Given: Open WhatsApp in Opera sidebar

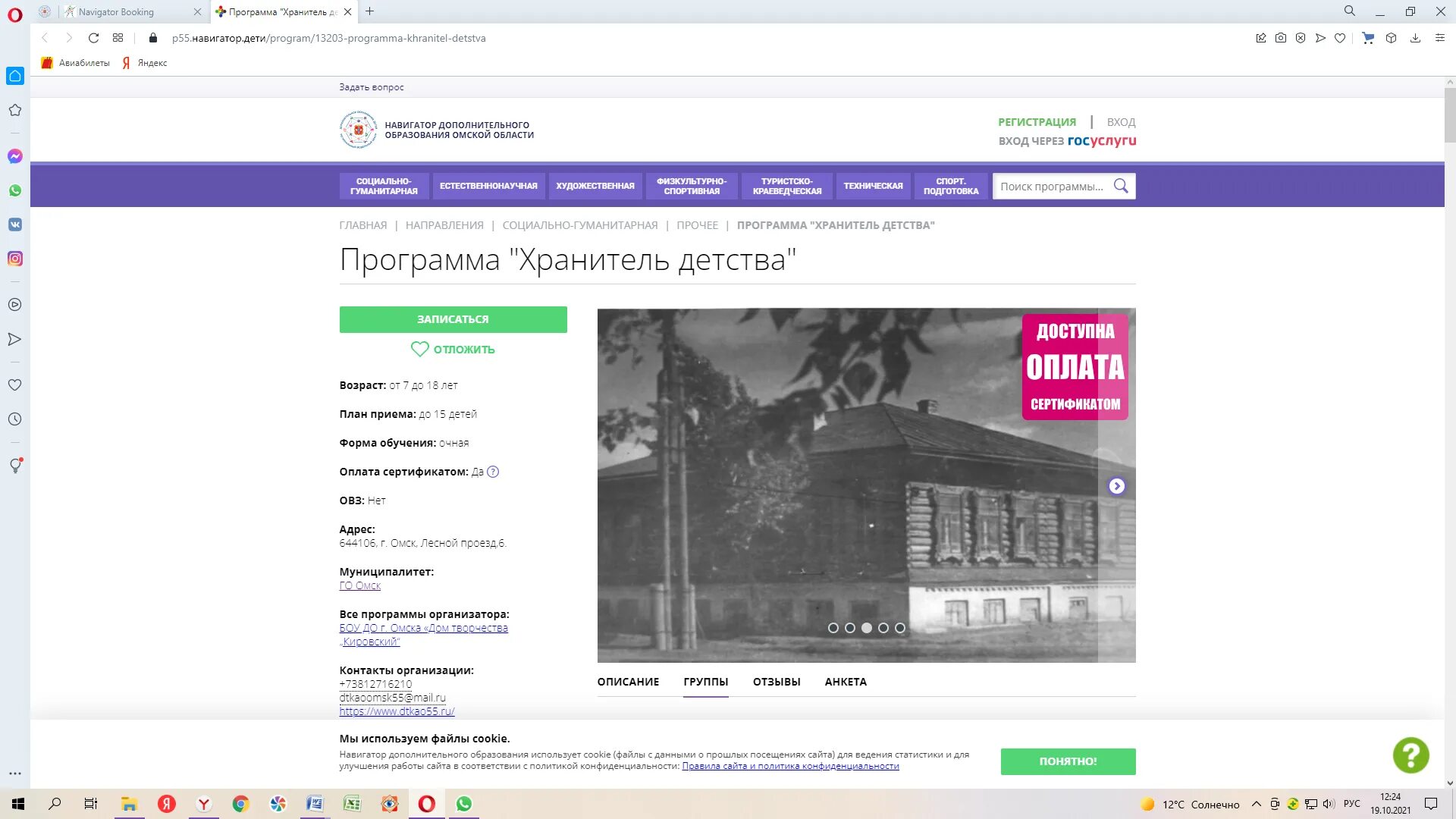Looking at the screenshot, I should [x=15, y=190].
